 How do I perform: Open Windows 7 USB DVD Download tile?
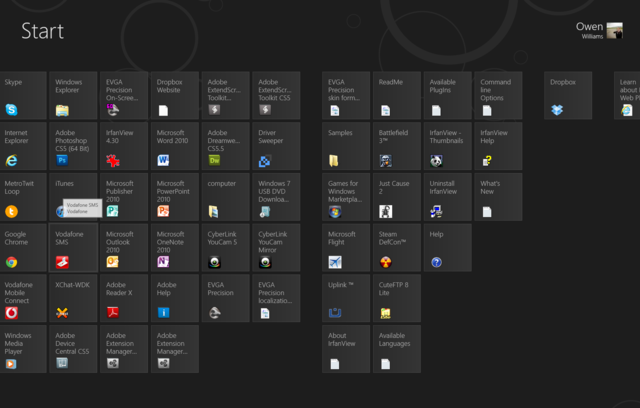pyautogui.click(x=276, y=197)
